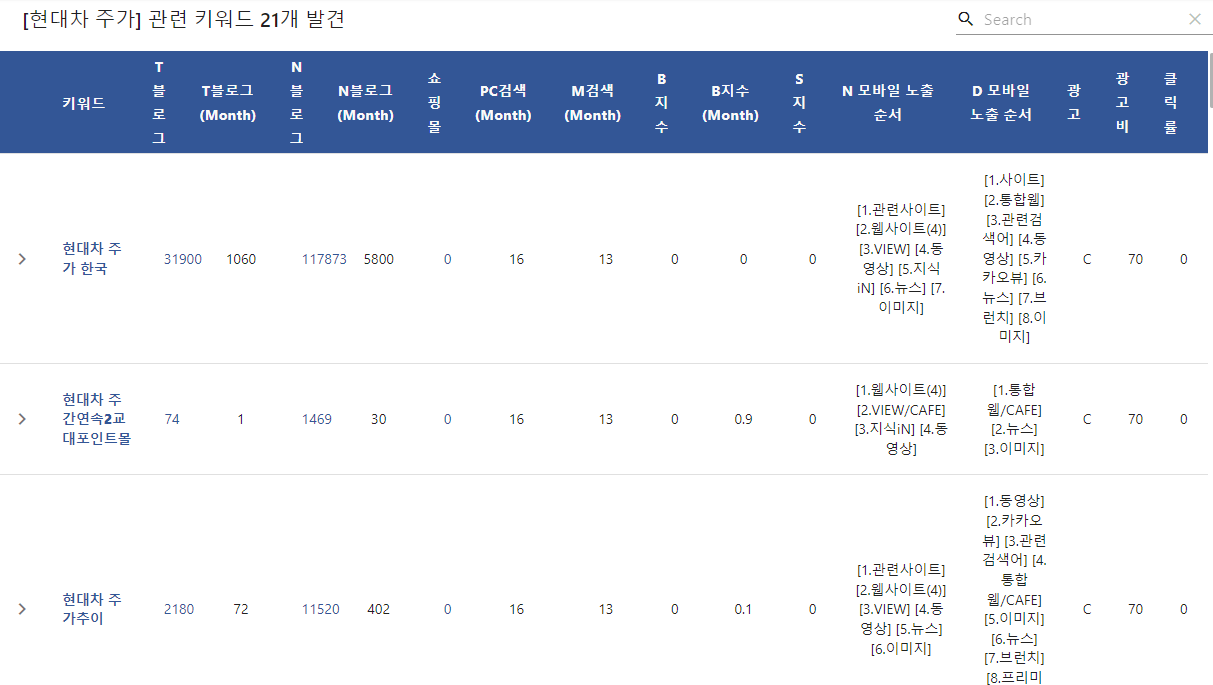Sort by 키워드 column header
The height and width of the screenshot is (685, 1213).
[x=83, y=103]
